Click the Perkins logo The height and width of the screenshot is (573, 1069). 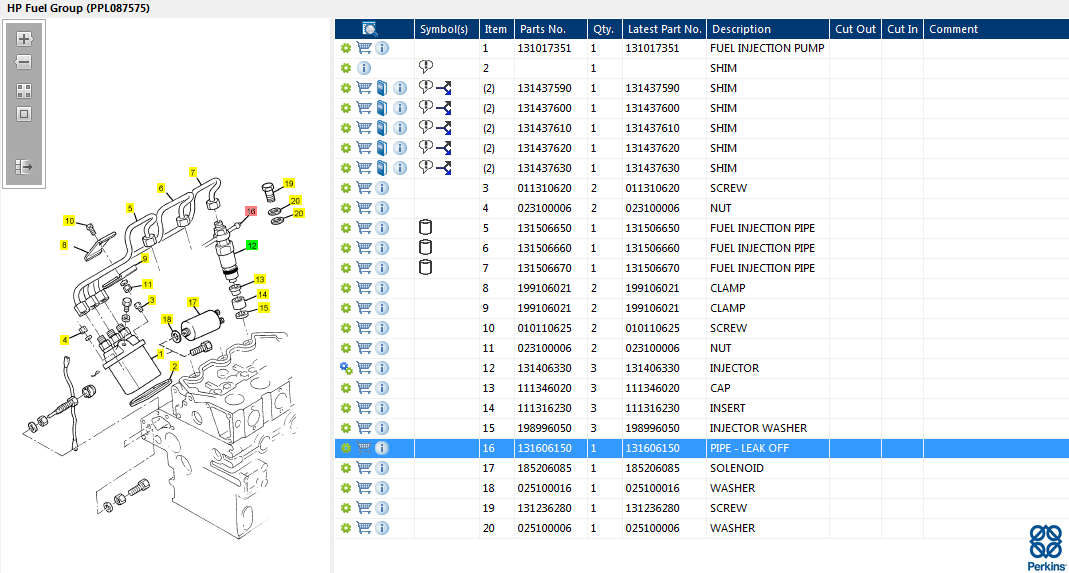[x=1046, y=545]
